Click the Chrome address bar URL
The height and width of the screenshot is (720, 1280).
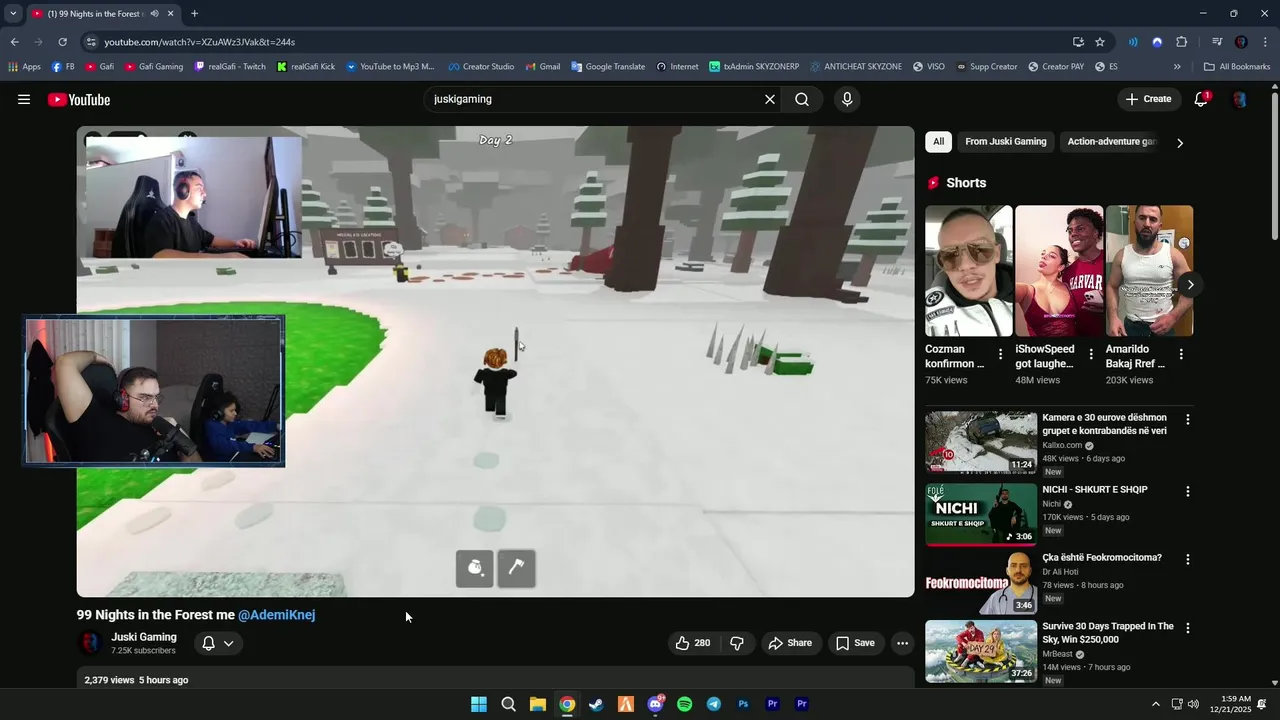200,42
